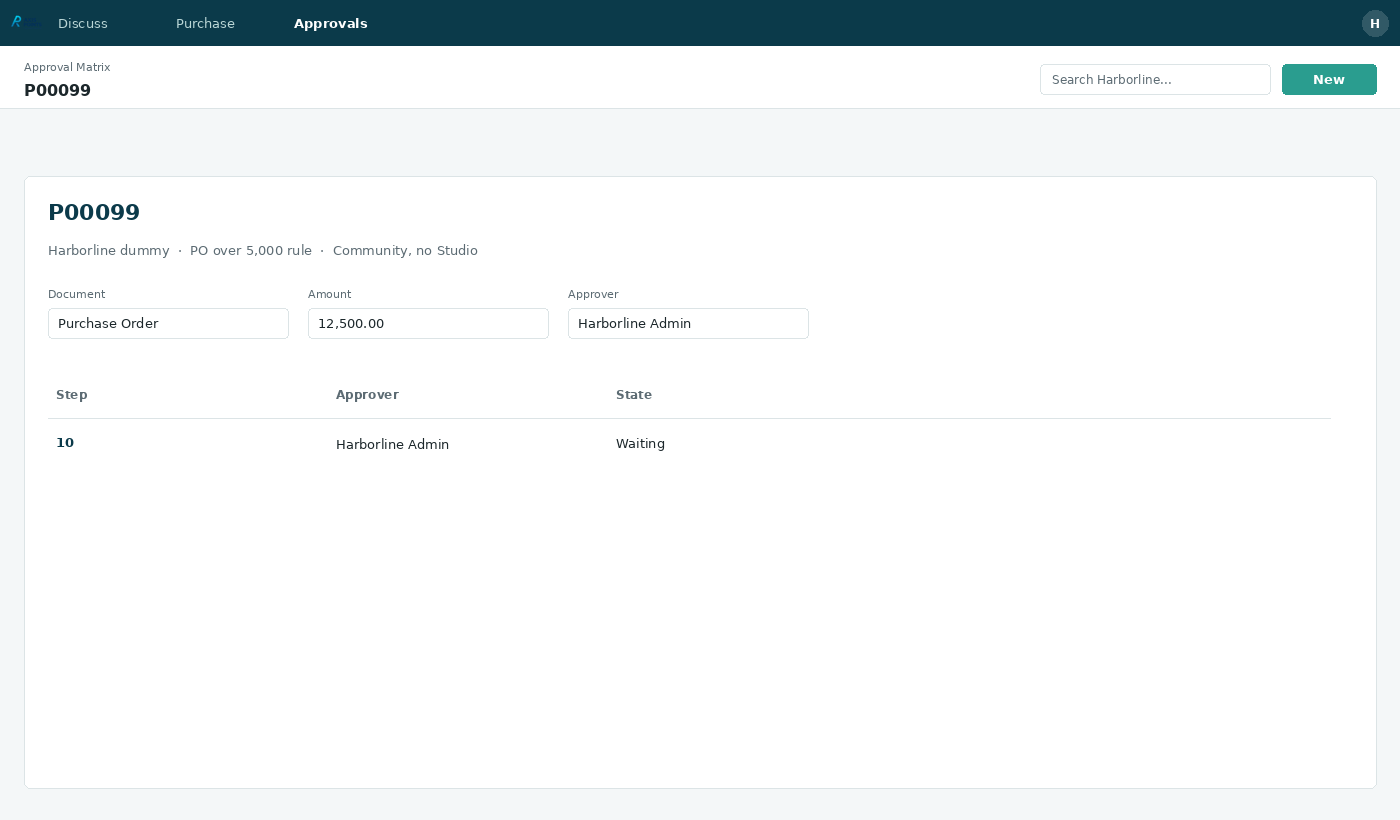The image size is (1400, 820).
Task: Click the Waiting state cell
Action: point(640,444)
